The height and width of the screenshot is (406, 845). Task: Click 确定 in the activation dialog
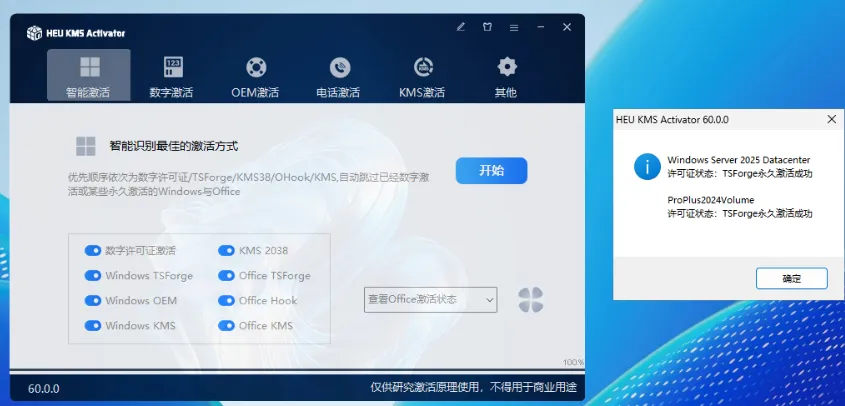pyautogui.click(x=792, y=279)
